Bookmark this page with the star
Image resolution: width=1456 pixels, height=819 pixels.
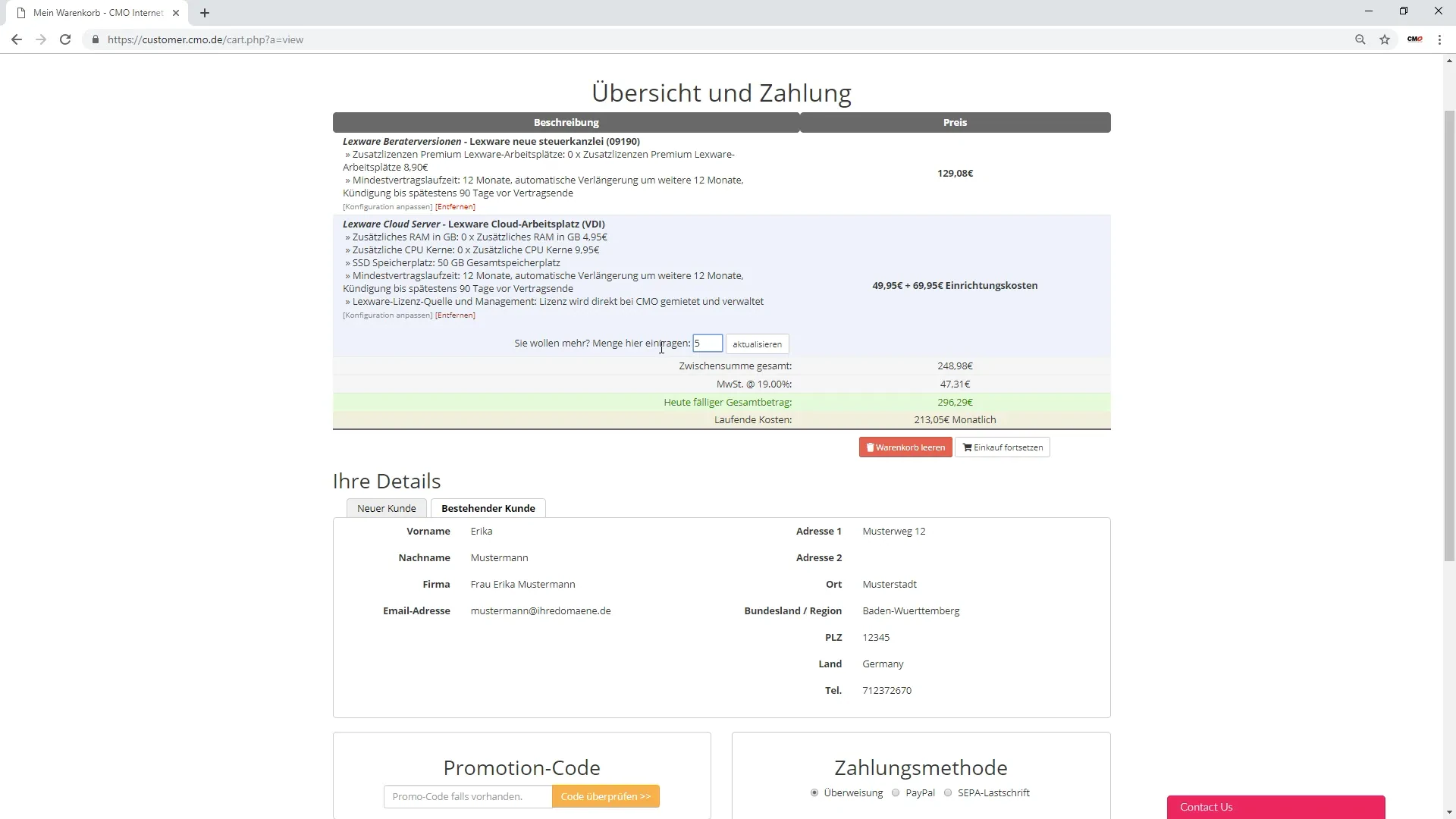tap(1385, 39)
